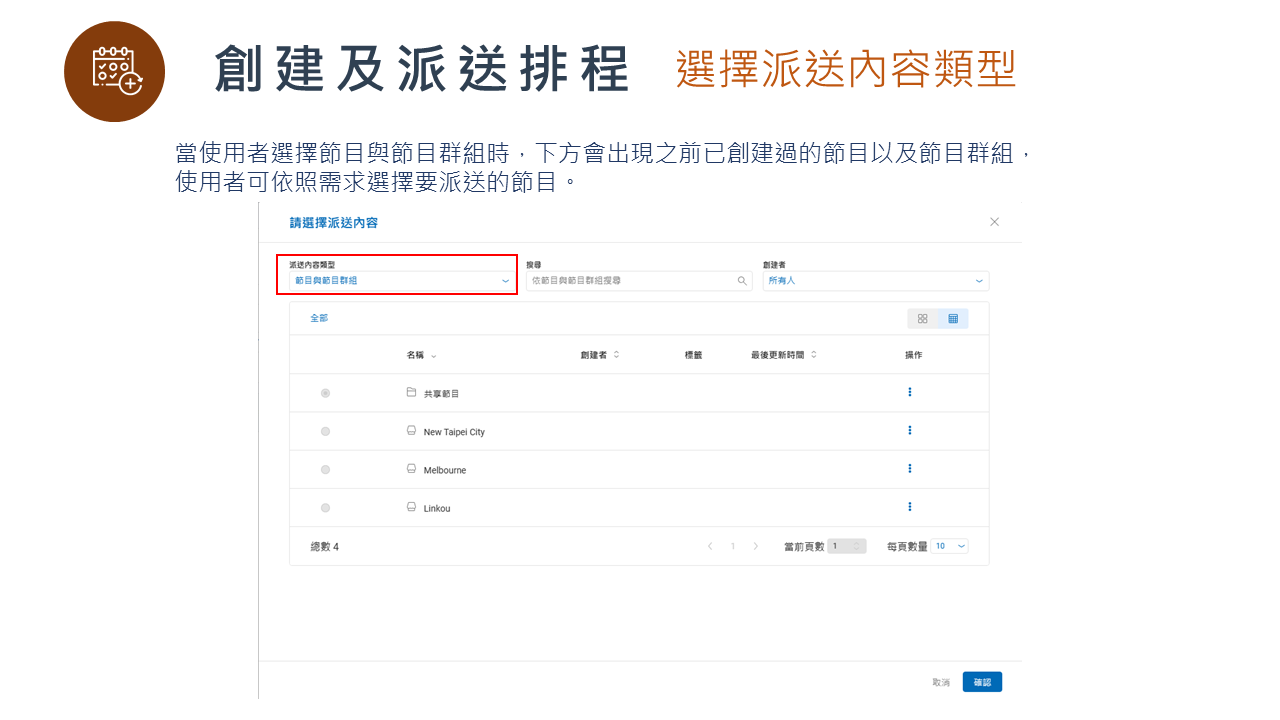
Task: Open the three-dot menu for Linkou
Action: tap(909, 506)
